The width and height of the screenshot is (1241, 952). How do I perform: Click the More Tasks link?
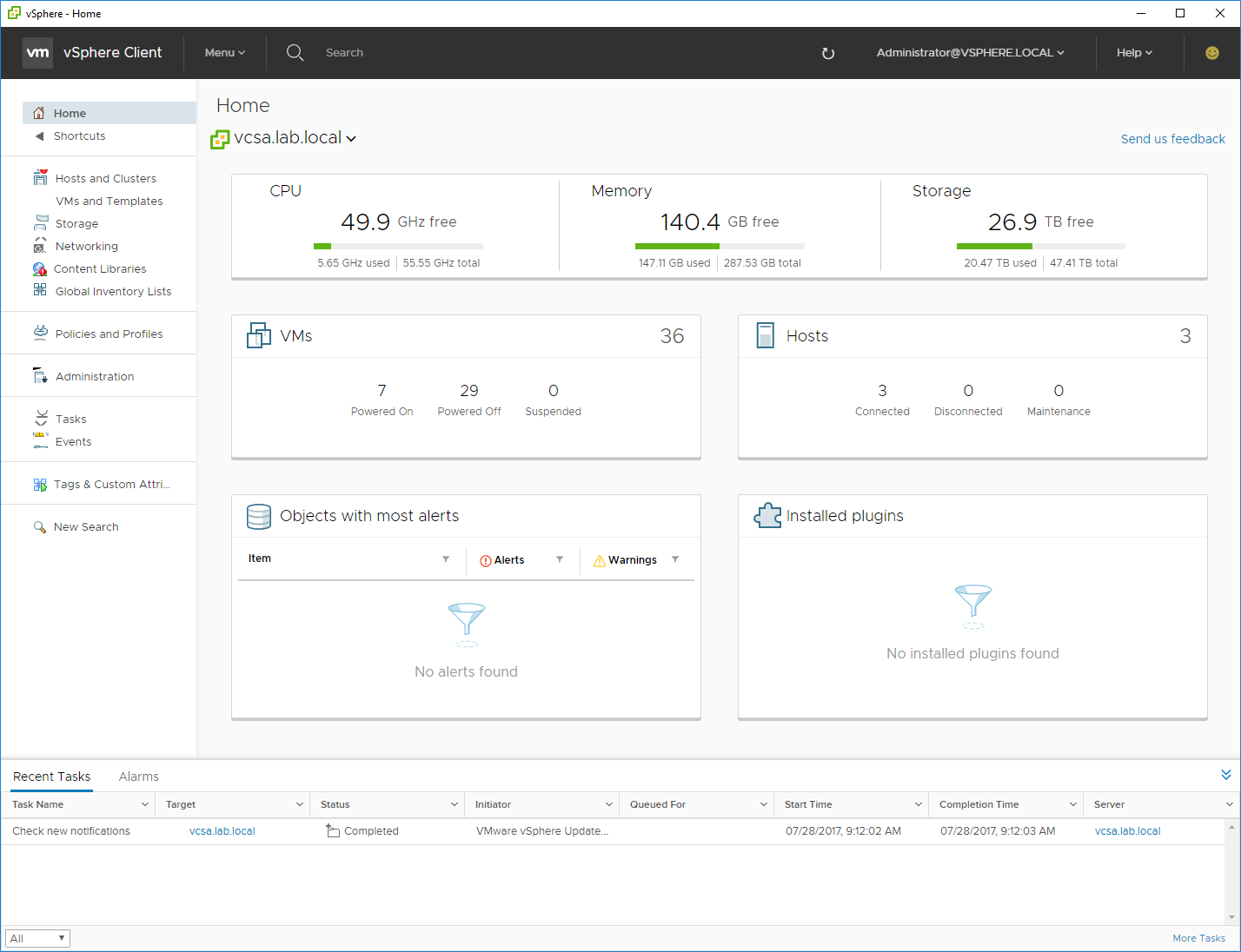click(1199, 938)
